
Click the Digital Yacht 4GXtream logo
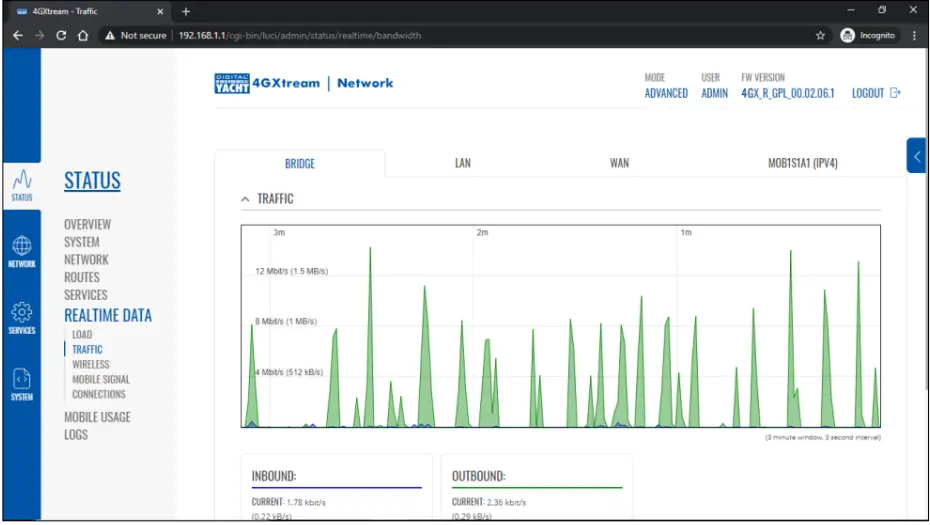point(304,84)
